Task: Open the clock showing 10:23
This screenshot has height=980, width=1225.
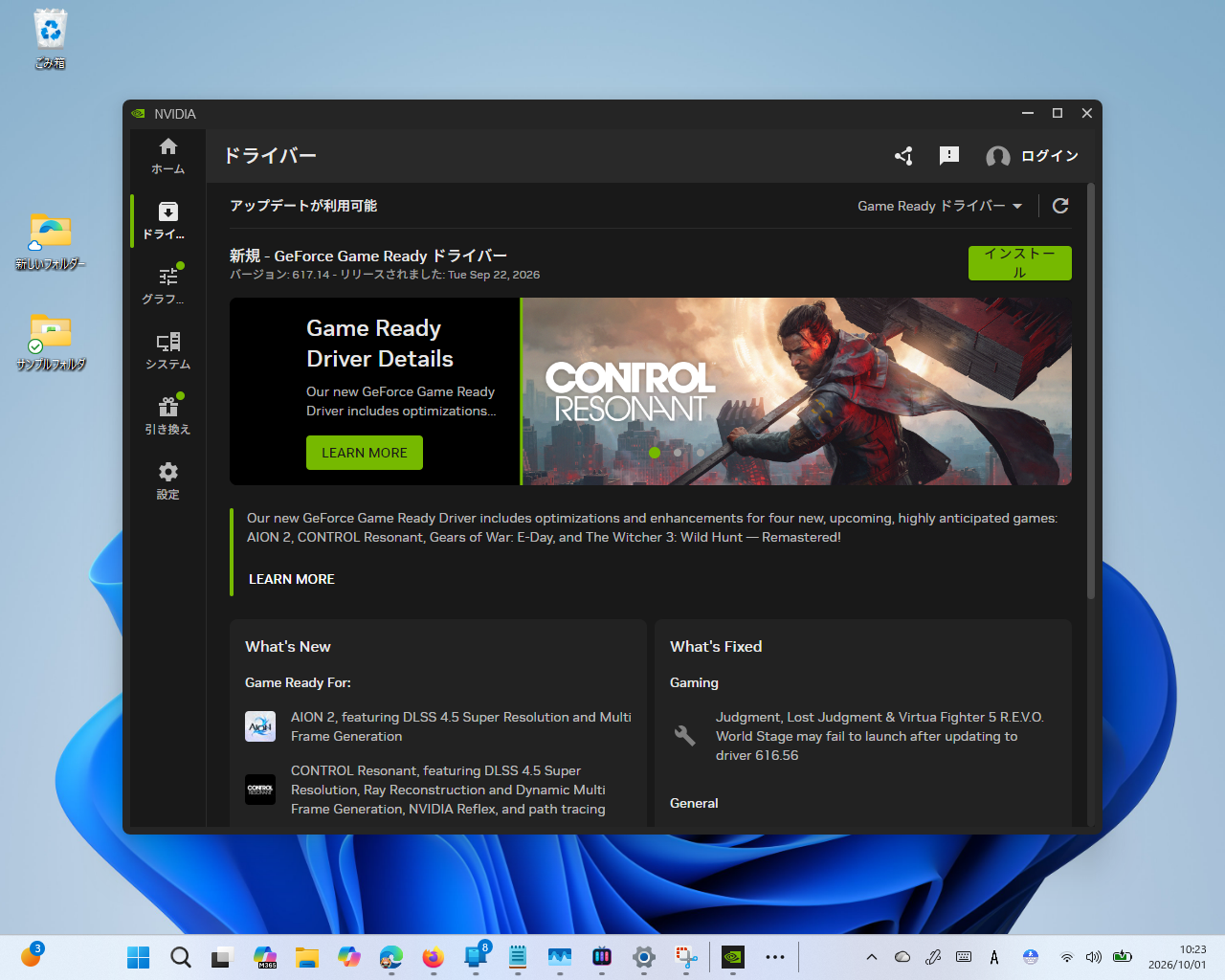Action: [1177, 957]
